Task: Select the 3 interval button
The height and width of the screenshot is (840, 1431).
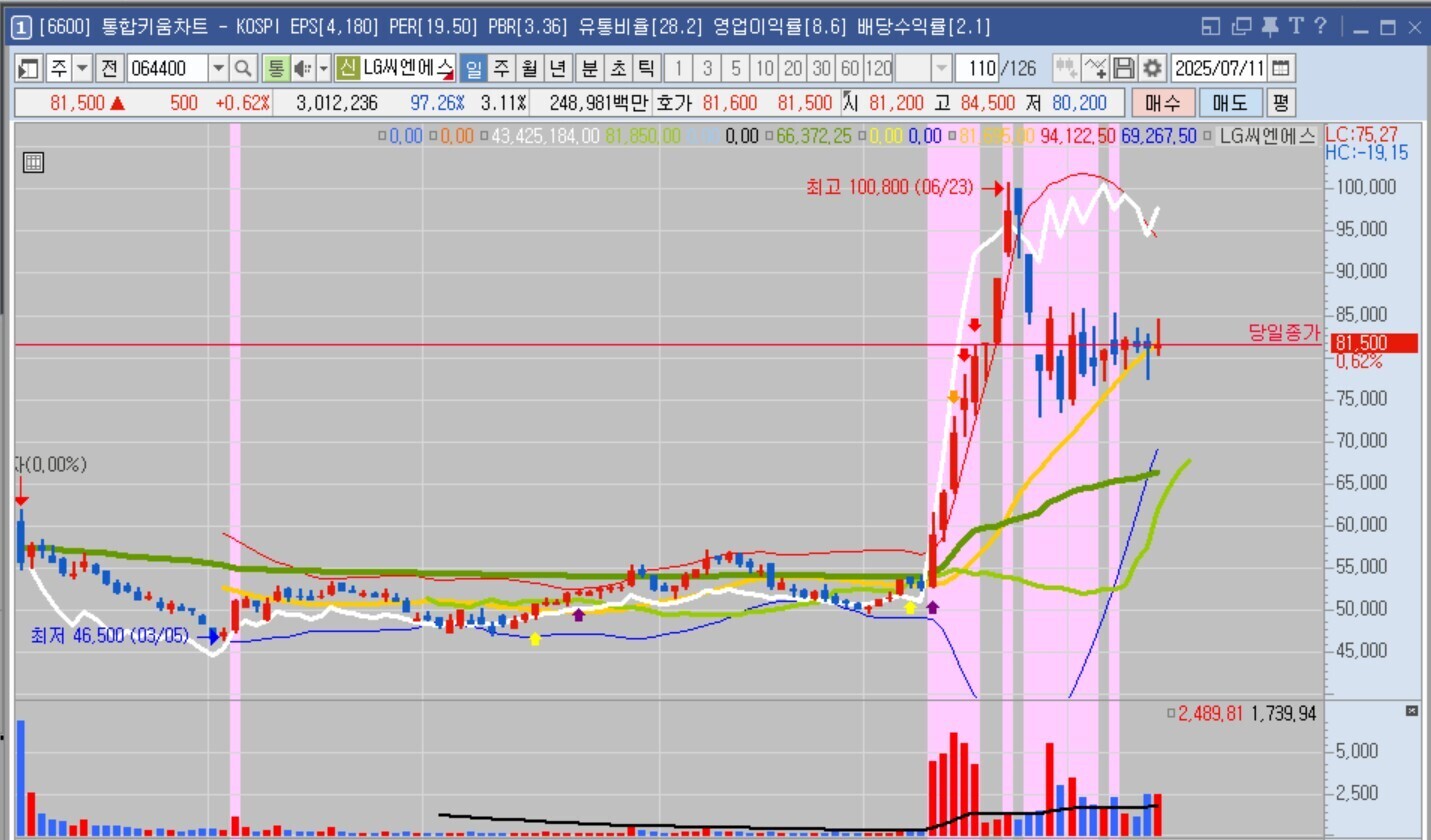Action: click(x=707, y=68)
